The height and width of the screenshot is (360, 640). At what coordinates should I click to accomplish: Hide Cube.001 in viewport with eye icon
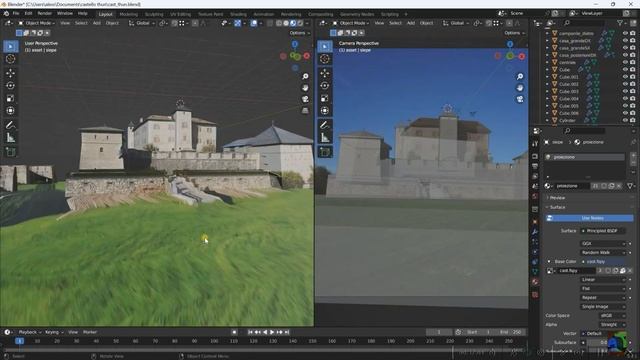click(625, 77)
